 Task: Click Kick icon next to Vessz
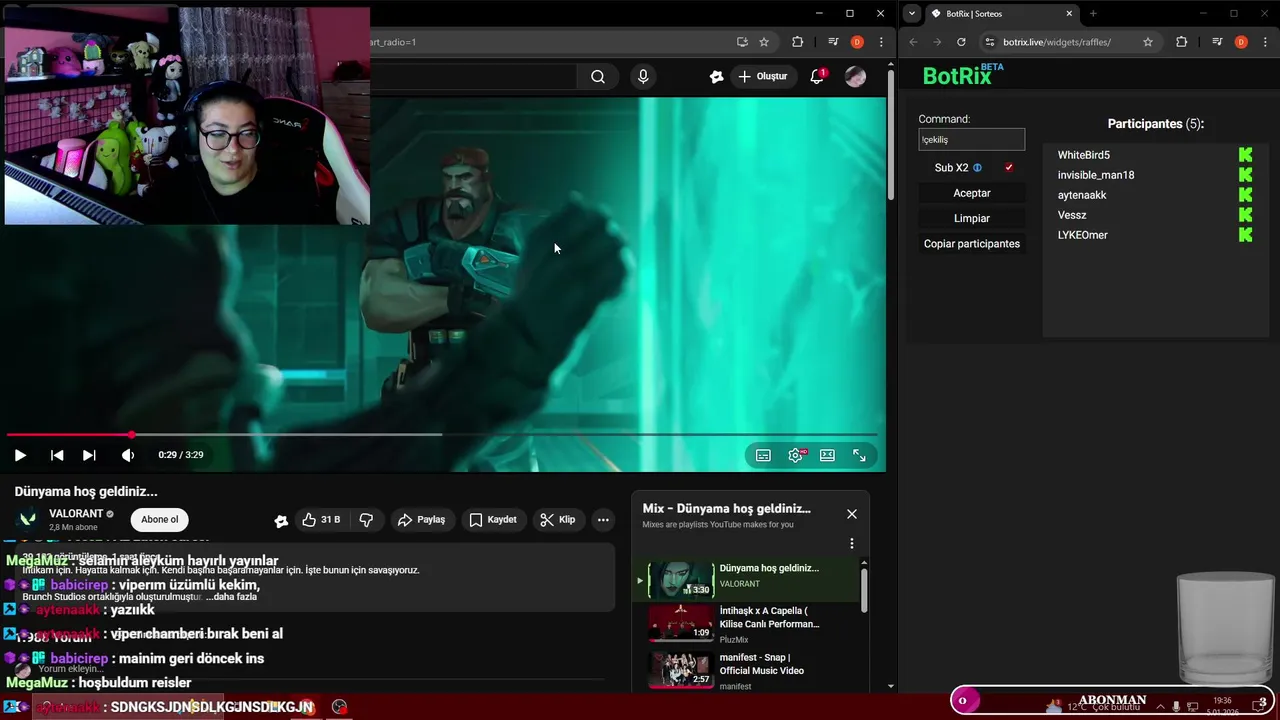point(1246,215)
